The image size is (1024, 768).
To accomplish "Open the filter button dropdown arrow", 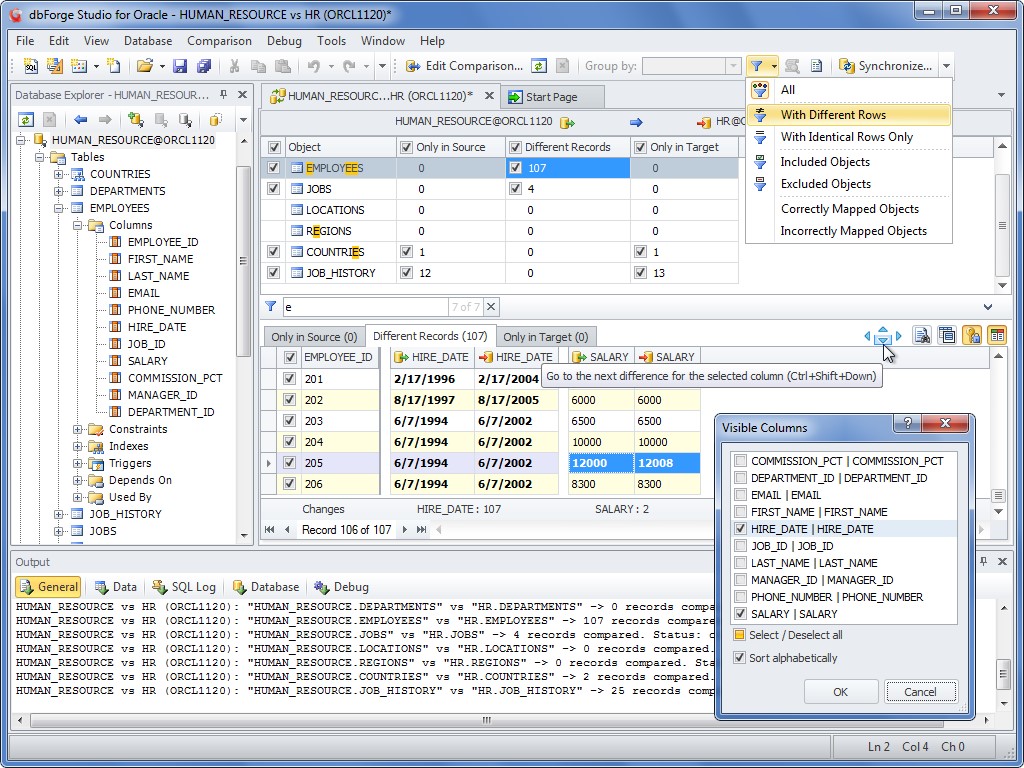I will pyautogui.click(x=774, y=66).
